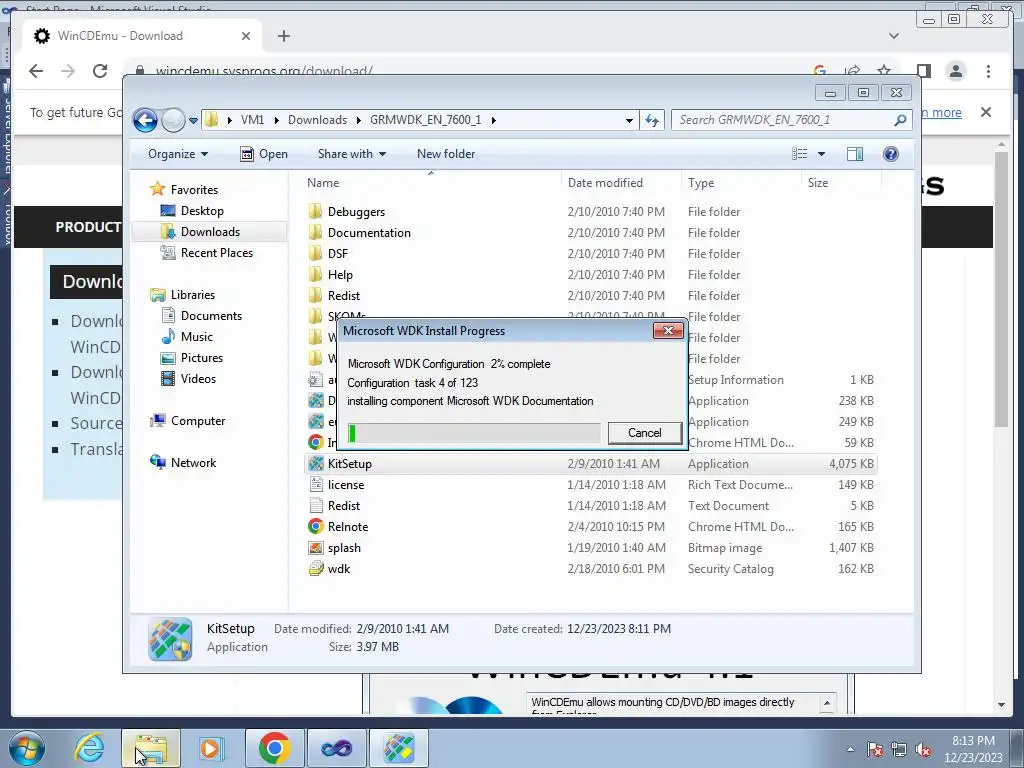The height and width of the screenshot is (768, 1024).
Task: Click the refresh button beside address bar
Action: 652,120
